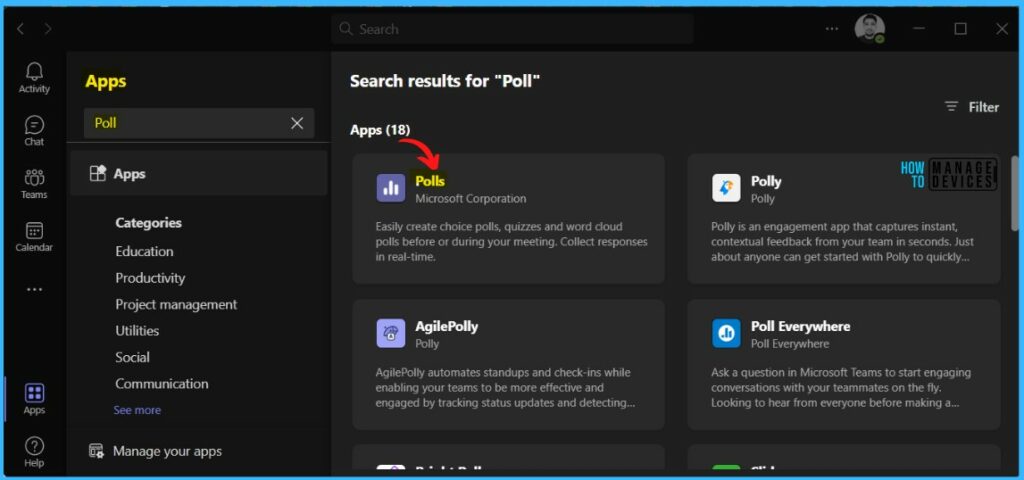This screenshot has width=1024, height=480.
Task: Minimize the Teams window
Action: point(919,29)
